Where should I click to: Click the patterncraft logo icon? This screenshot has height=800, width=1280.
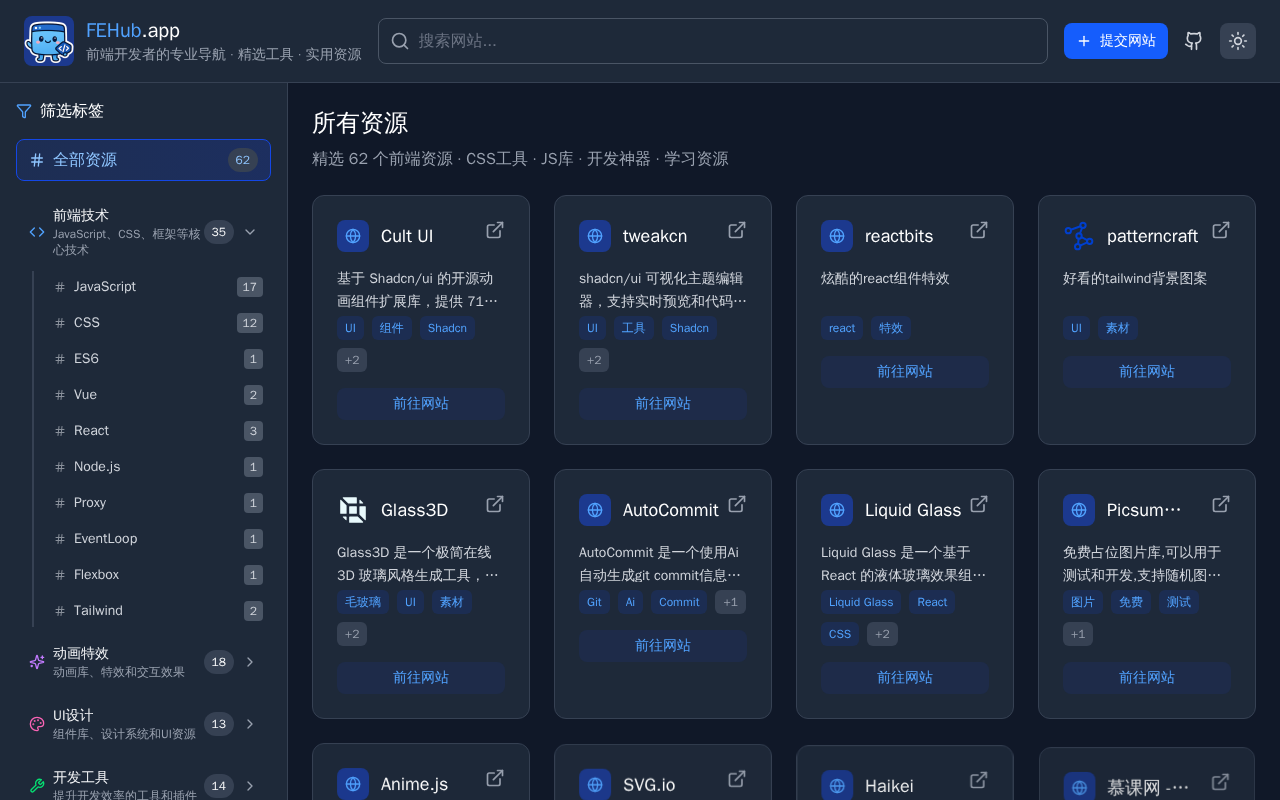click(x=1079, y=236)
